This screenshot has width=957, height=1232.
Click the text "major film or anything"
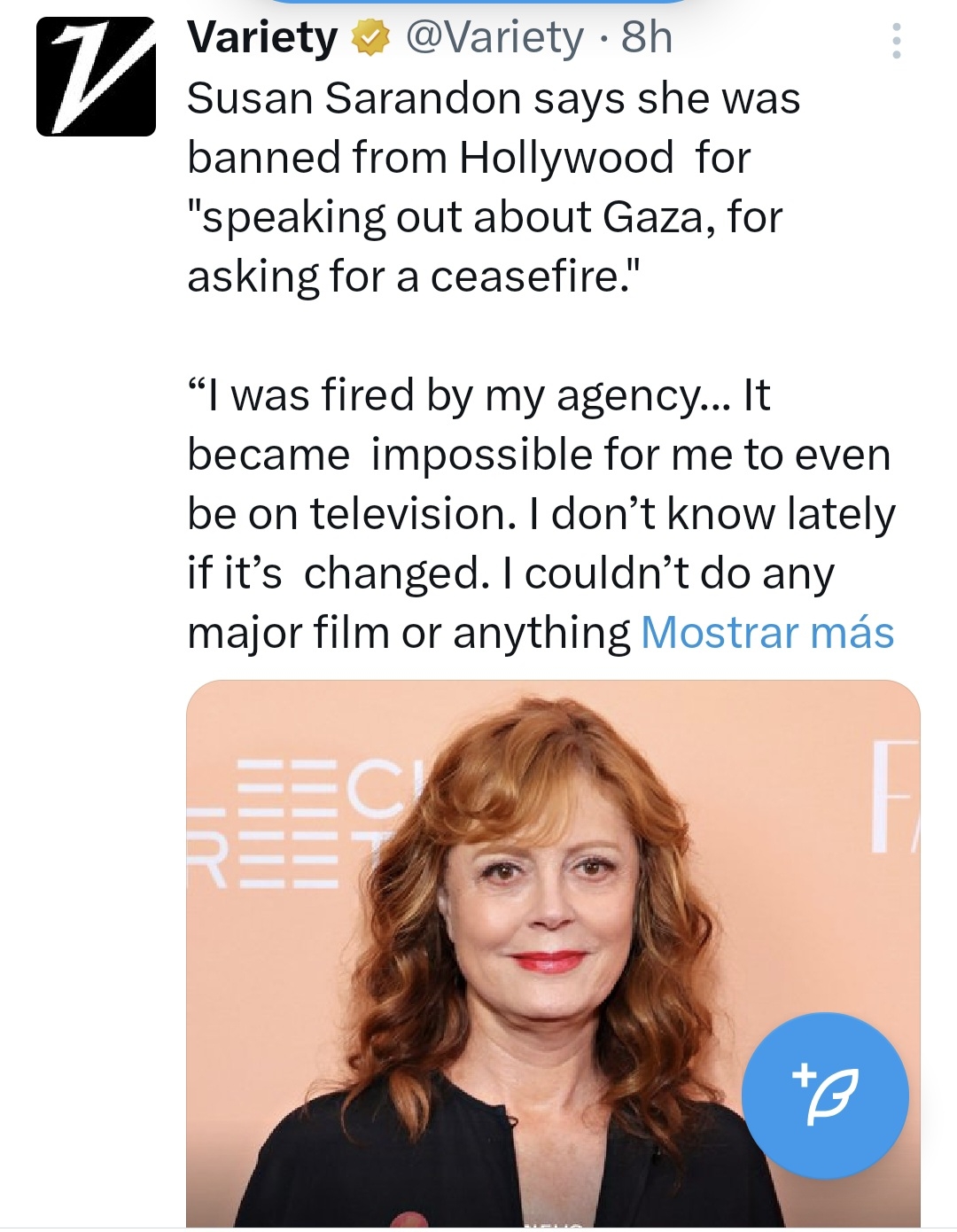click(408, 633)
